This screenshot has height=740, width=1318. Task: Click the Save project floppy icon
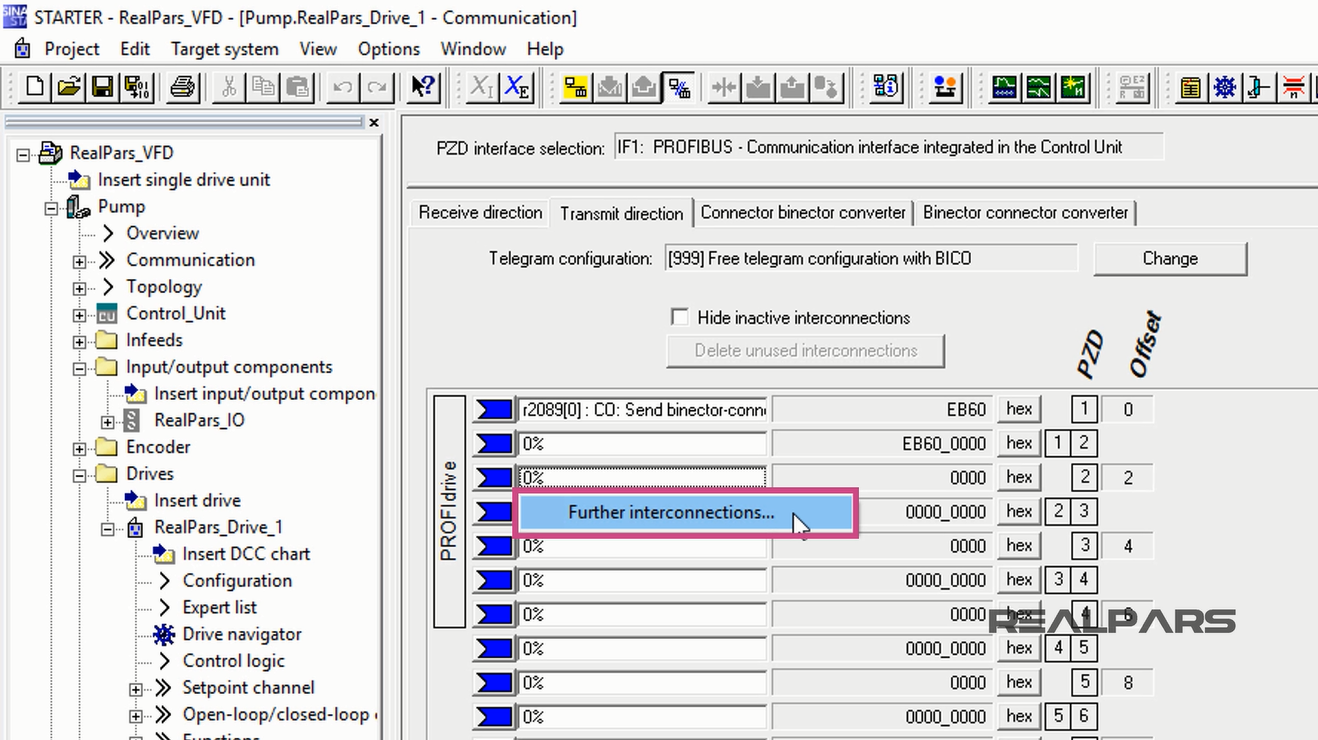coord(102,87)
